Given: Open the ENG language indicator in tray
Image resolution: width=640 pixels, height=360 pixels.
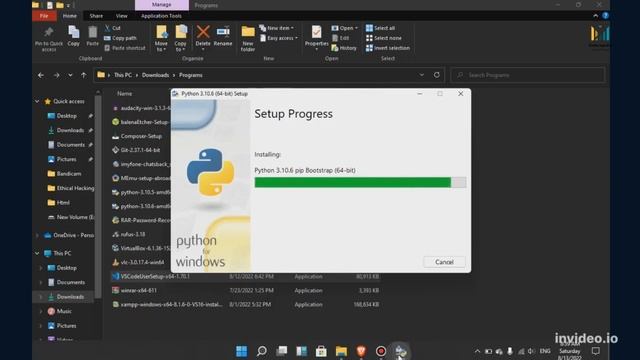Looking at the screenshot, I should (545, 351).
